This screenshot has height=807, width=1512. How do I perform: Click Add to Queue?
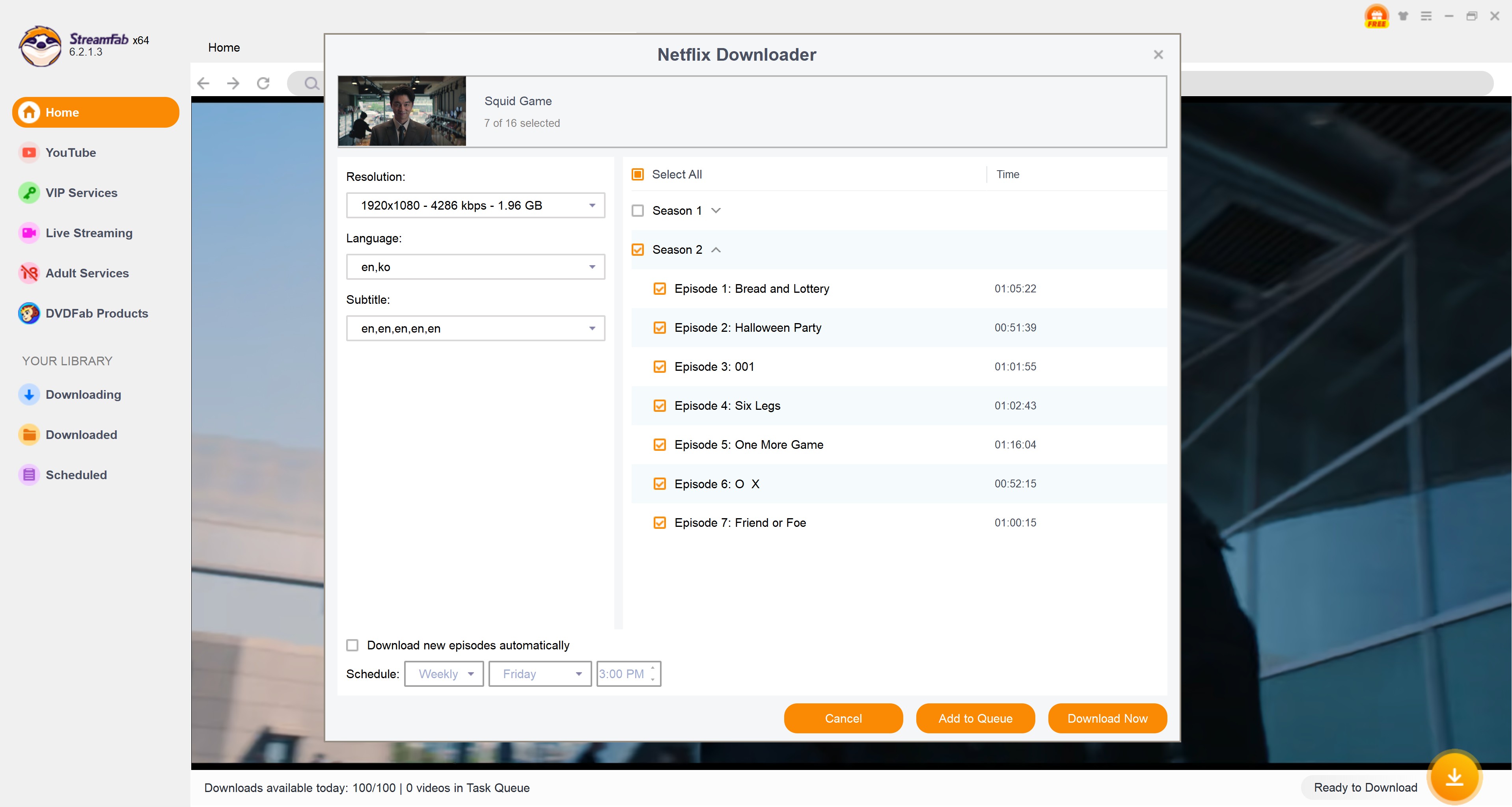(x=975, y=718)
